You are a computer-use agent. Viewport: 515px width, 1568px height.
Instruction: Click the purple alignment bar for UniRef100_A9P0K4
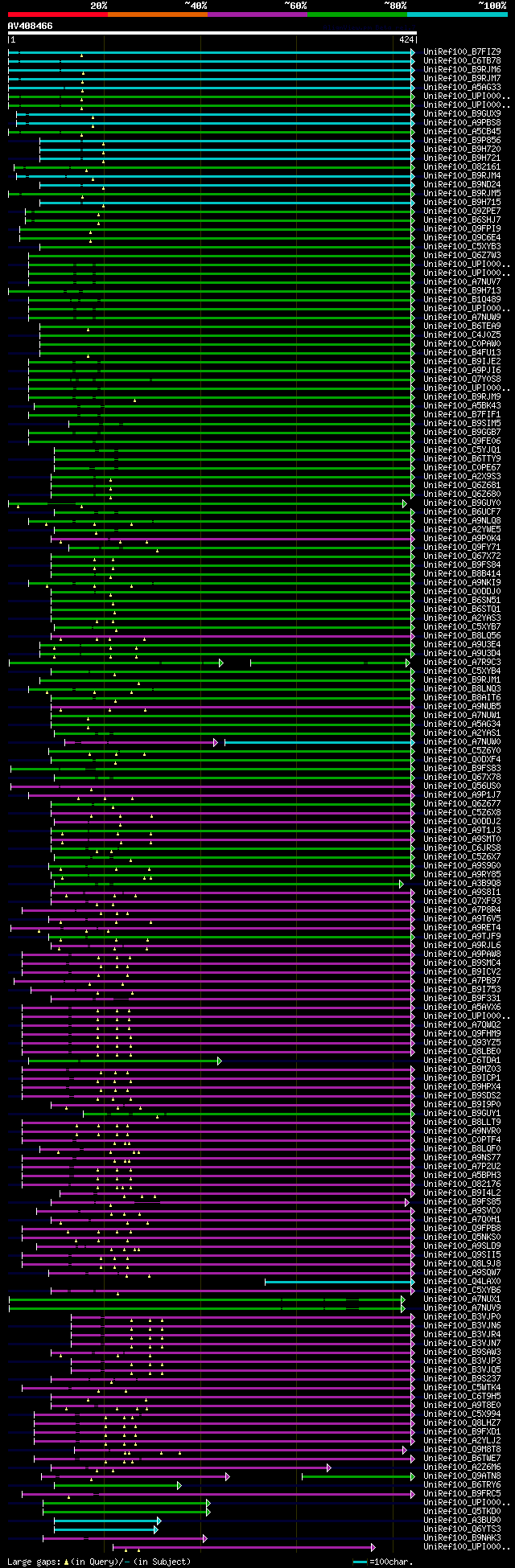(233, 539)
